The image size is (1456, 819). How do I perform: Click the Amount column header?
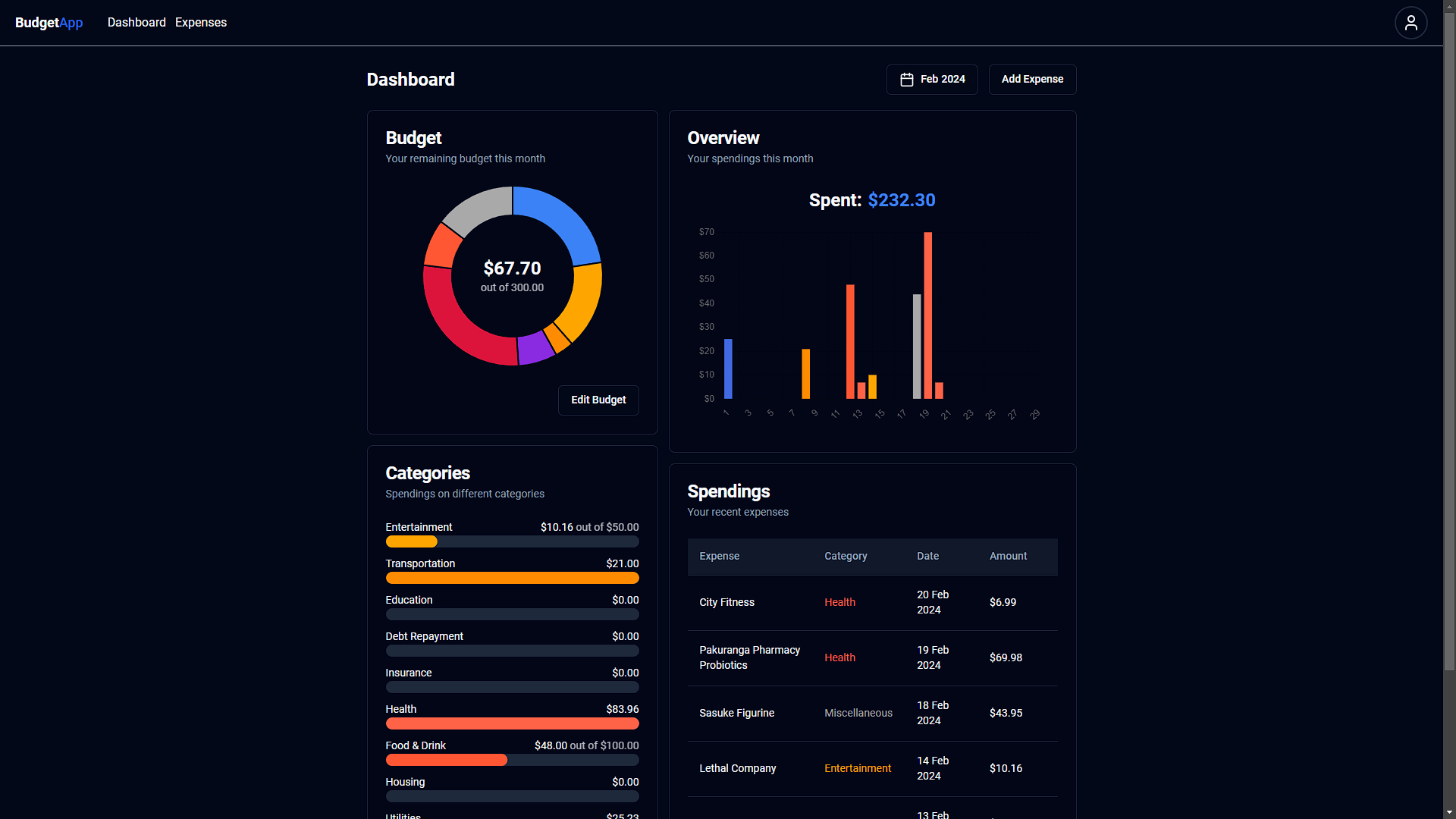pos(1008,557)
